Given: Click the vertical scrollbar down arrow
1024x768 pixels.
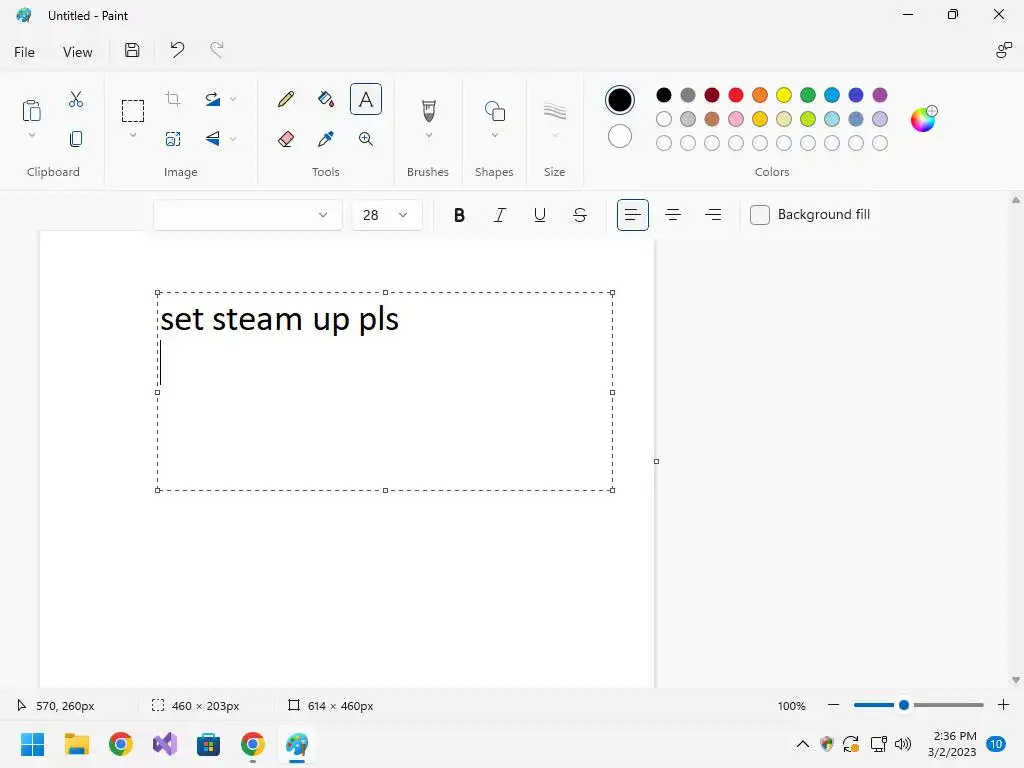Looking at the screenshot, I should pyautogui.click(x=1016, y=680).
